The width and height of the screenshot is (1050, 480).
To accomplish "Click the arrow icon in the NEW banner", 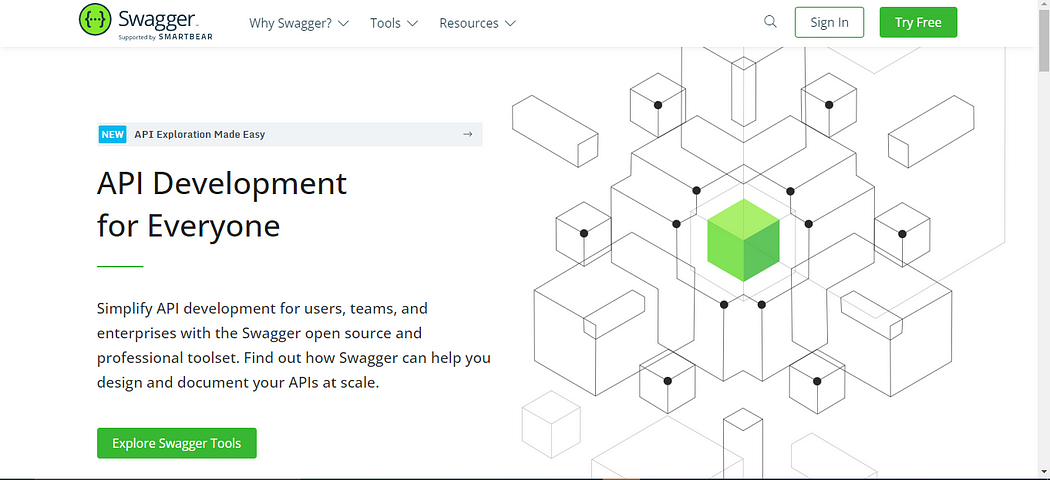I will 467,134.
